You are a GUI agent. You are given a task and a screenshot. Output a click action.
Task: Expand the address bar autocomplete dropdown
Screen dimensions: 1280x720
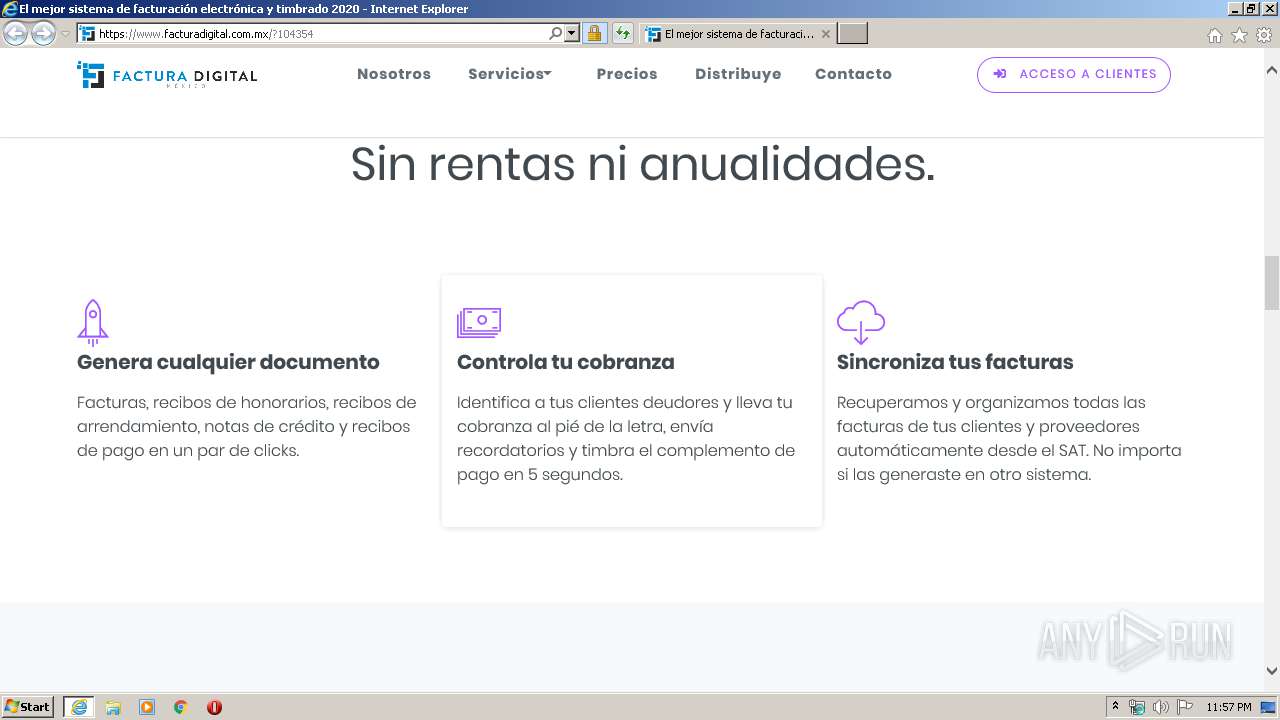572,34
